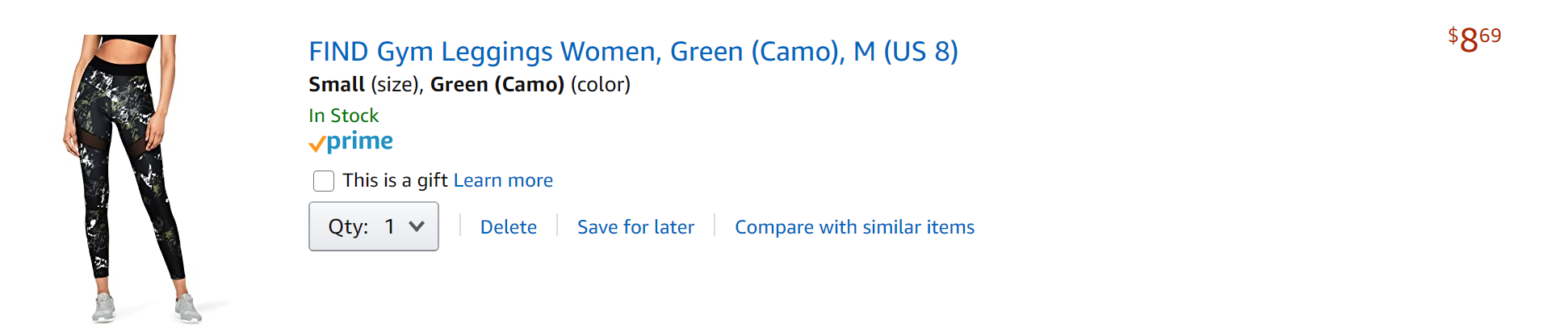1568x333 pixels.
Task: Click the chevron arrow in Qty selector
Action: [x=417, y=226]
